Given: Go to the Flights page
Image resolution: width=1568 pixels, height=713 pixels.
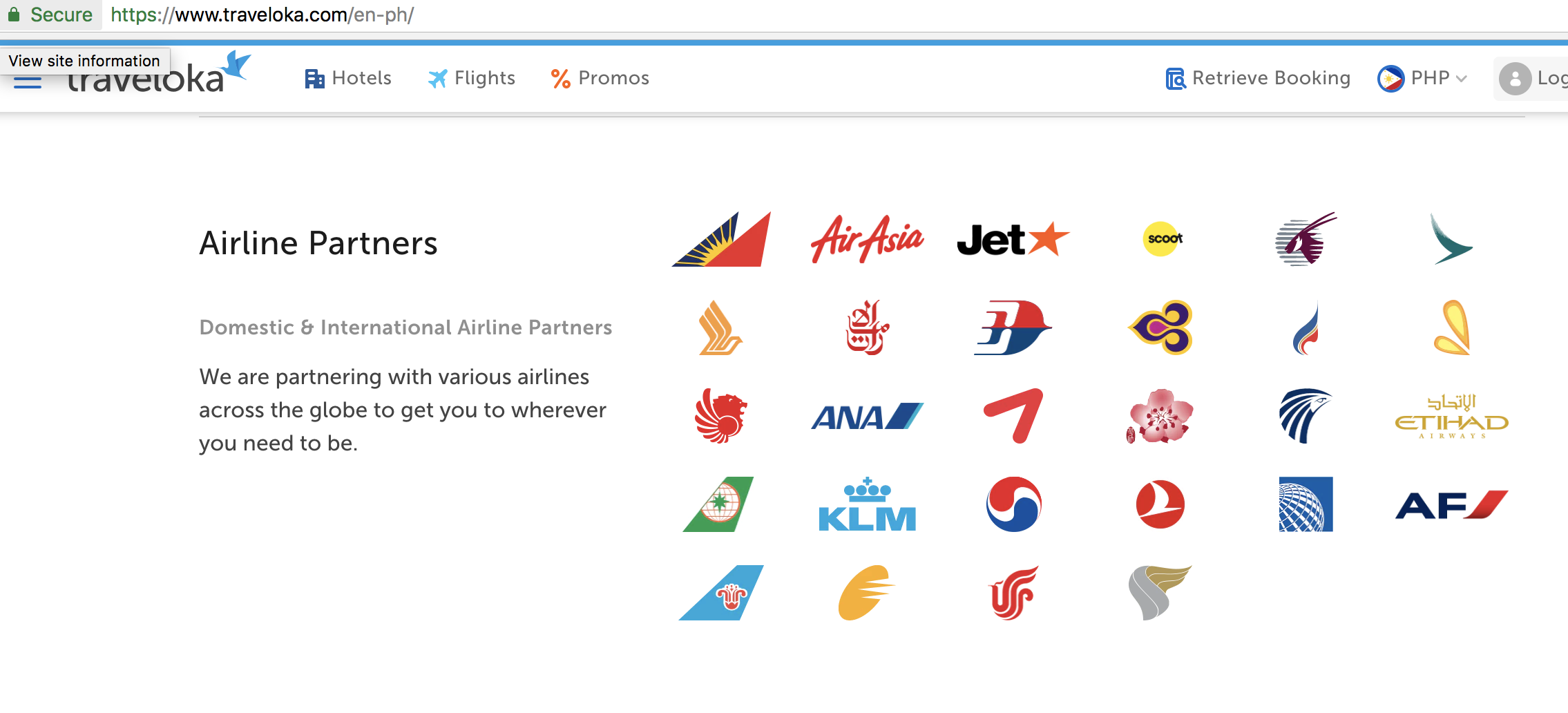Looking at the screenshot, I should 472,78.
